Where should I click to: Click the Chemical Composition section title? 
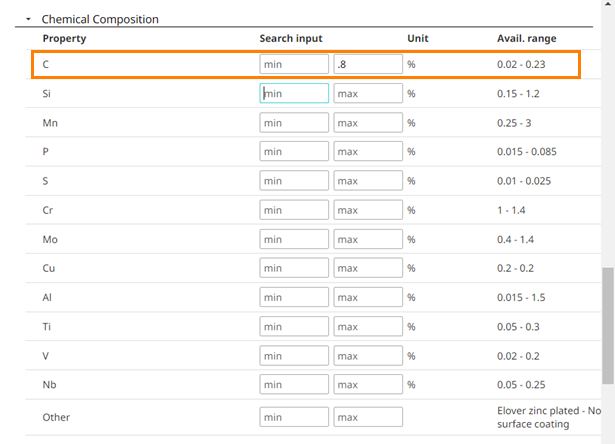pos(100,19)
